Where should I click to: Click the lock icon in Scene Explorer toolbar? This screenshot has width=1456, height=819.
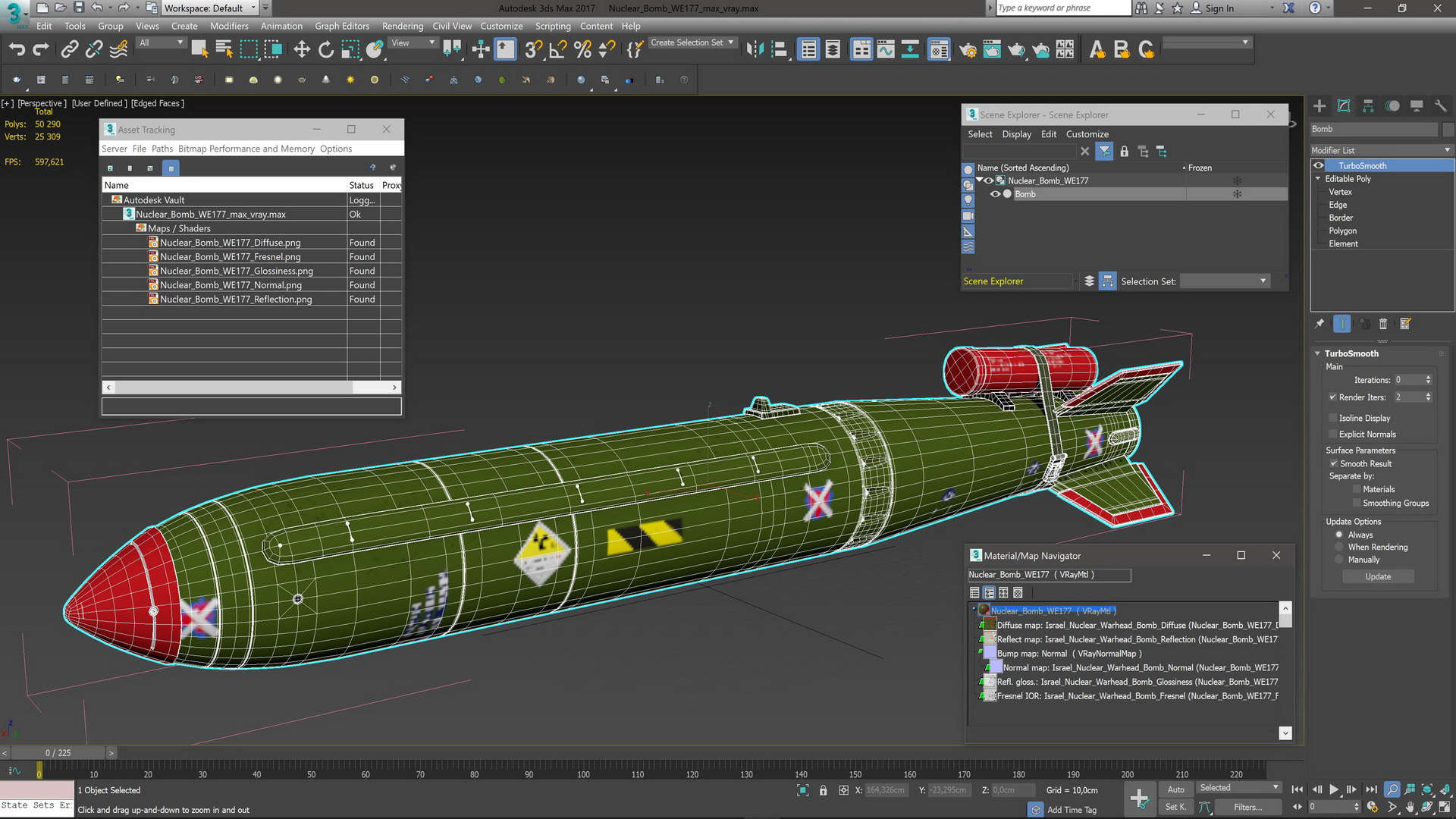(x=1125, y=152)
